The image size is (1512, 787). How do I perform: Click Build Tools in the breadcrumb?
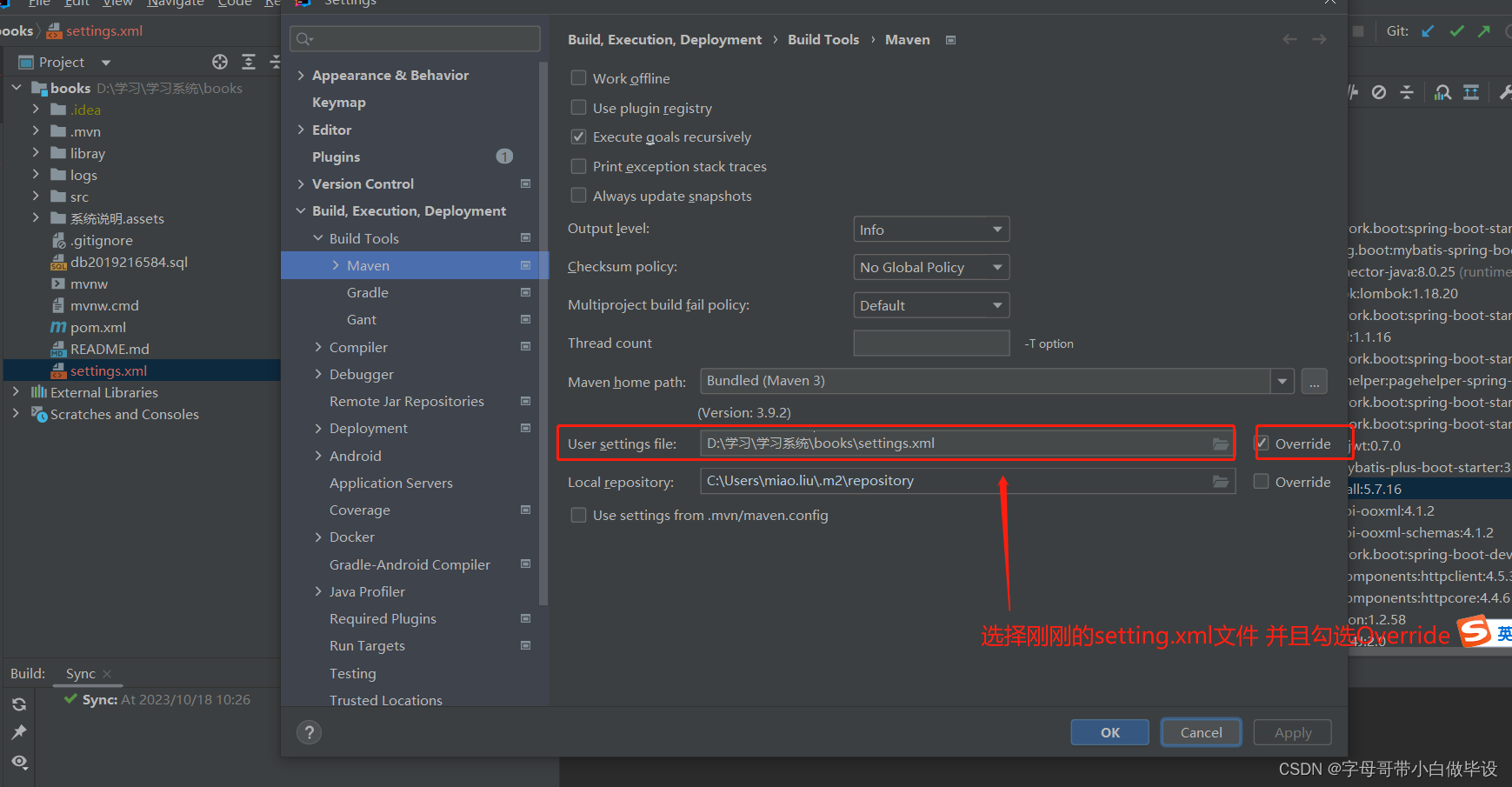[823, 40]
